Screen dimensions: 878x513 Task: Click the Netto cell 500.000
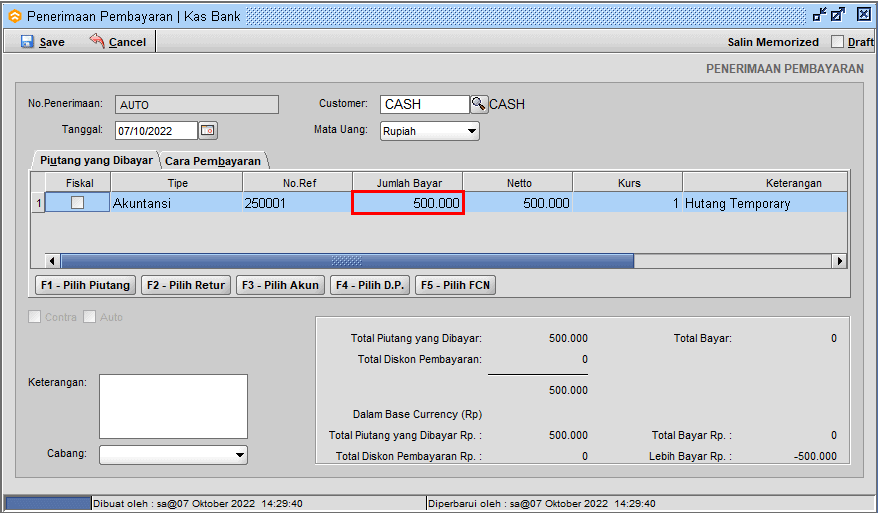tap(519, 203)
